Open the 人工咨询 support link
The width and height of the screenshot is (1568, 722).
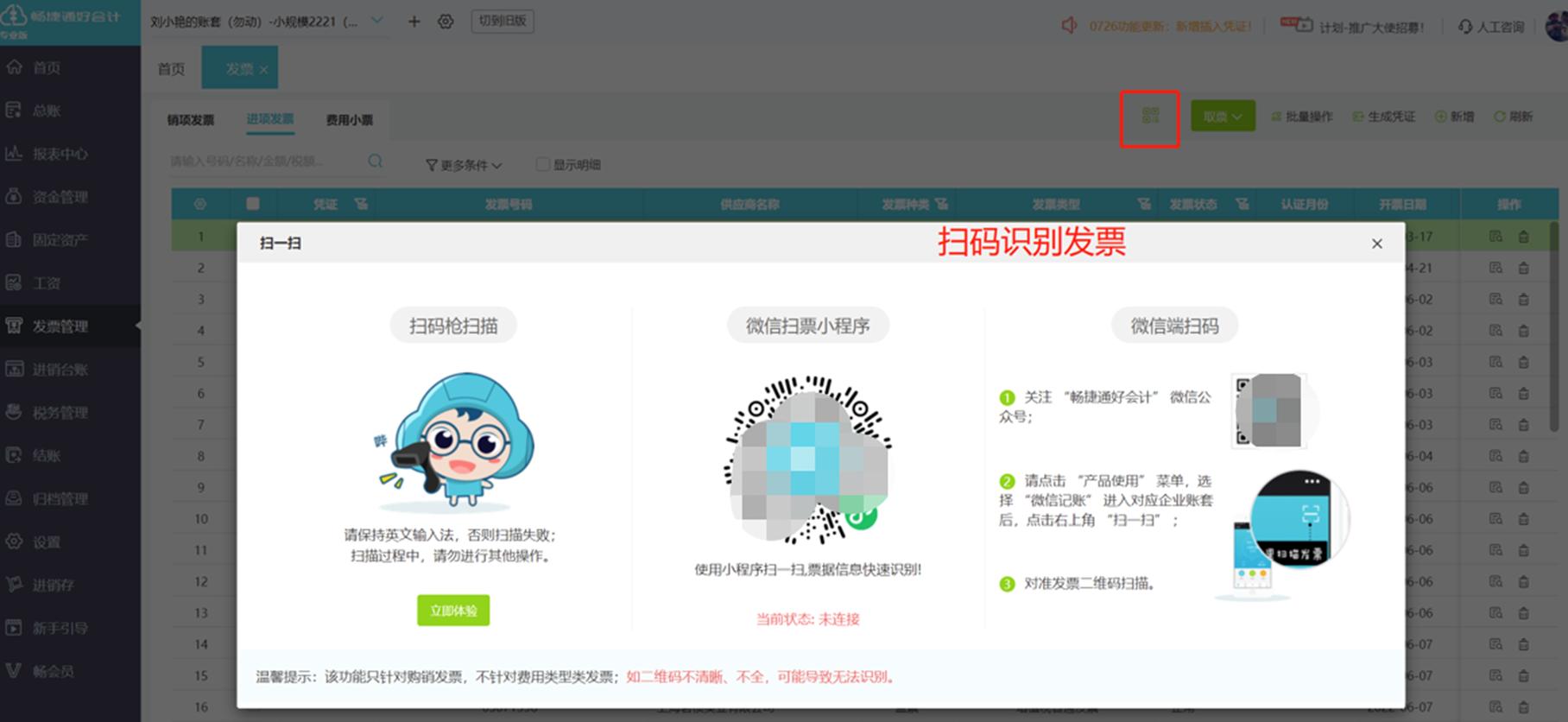(x=1491, y=27)
